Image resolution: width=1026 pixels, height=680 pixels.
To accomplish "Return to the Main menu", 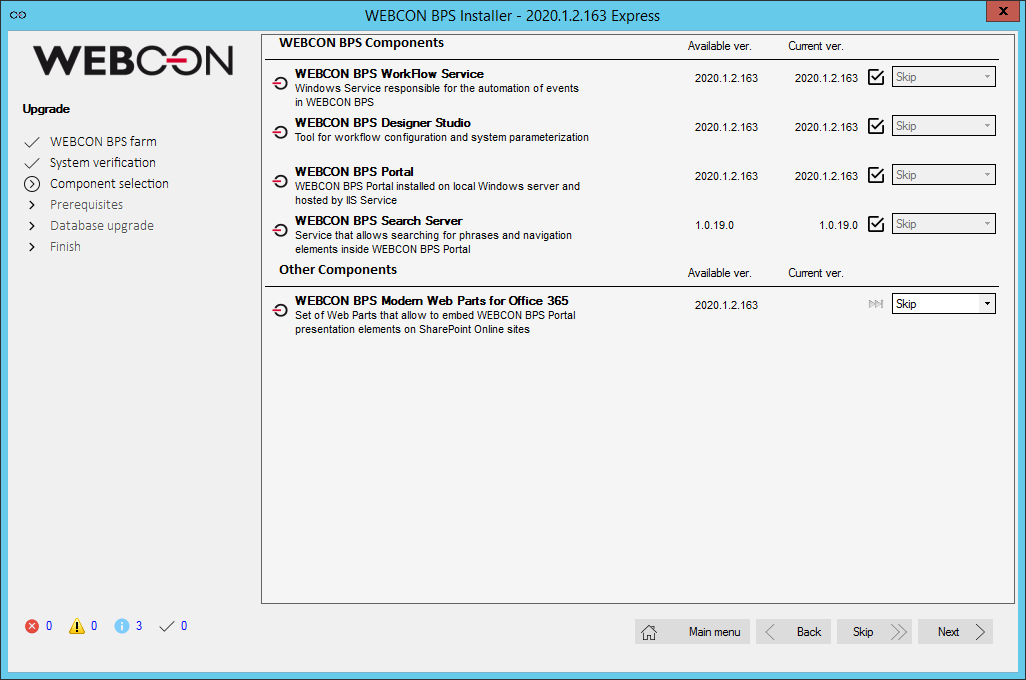I will click(691, 631).
